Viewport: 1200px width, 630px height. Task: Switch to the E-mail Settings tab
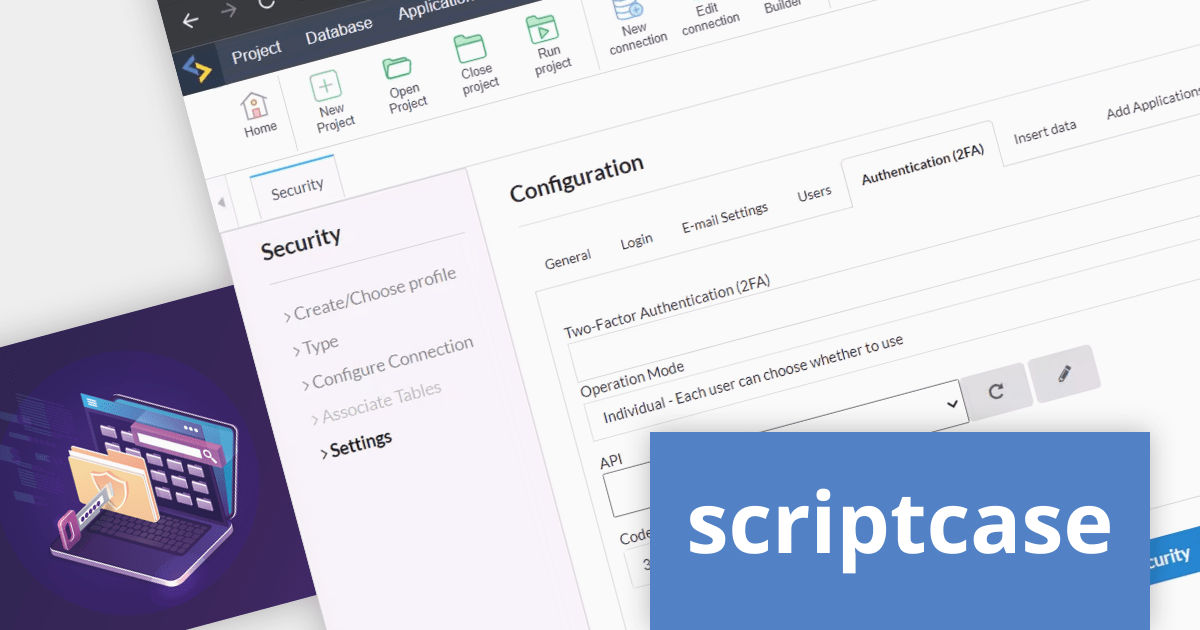click(x=724, y=217)
